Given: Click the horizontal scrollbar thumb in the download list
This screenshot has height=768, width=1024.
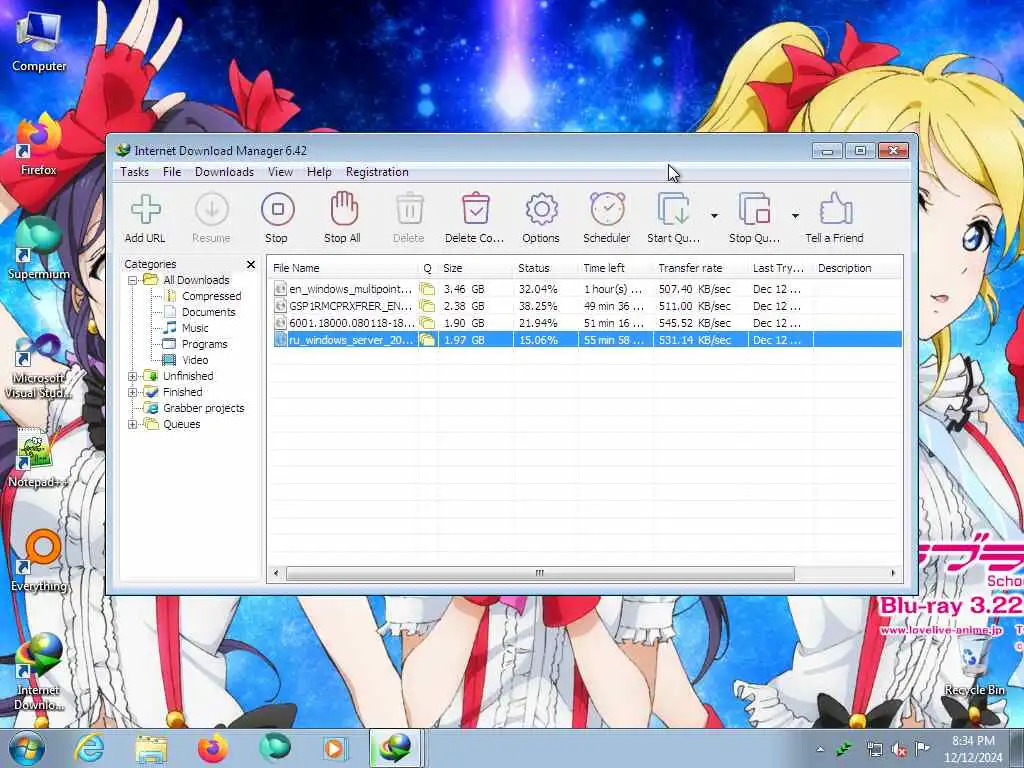Looking at the screenshot, I should pos(540,573).
